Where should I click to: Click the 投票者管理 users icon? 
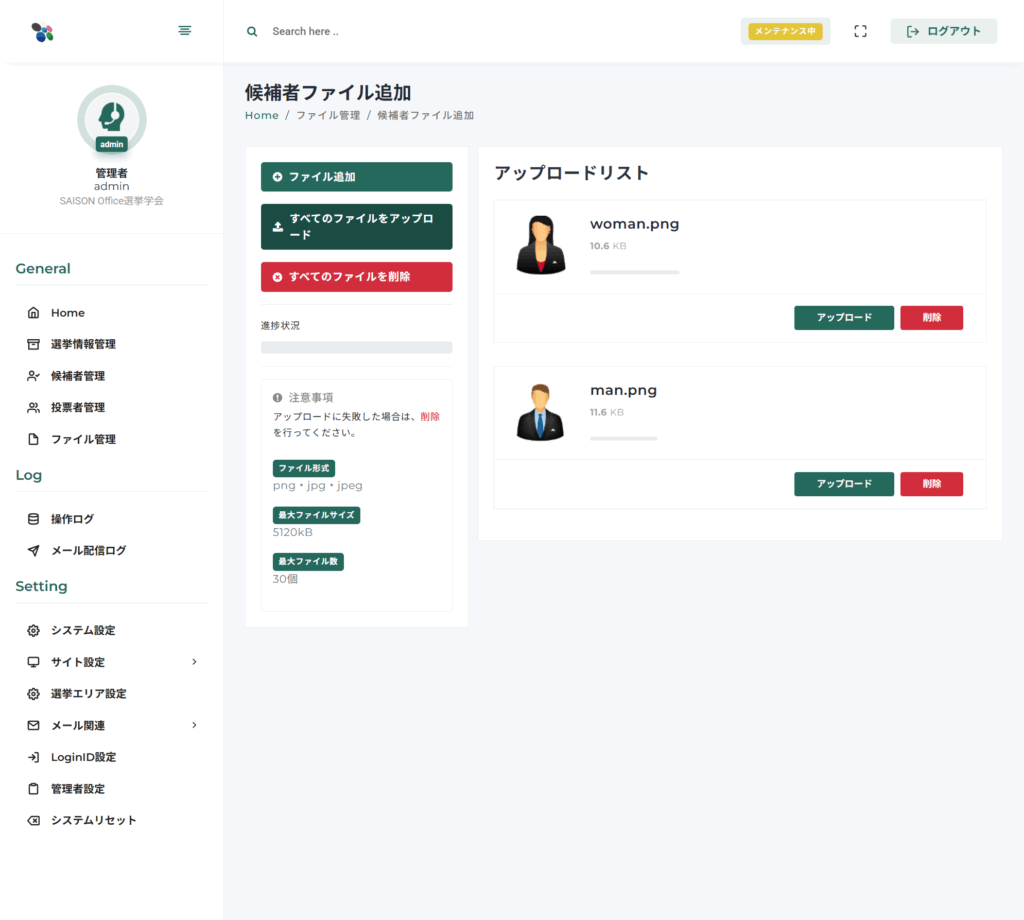pos(33,407)
